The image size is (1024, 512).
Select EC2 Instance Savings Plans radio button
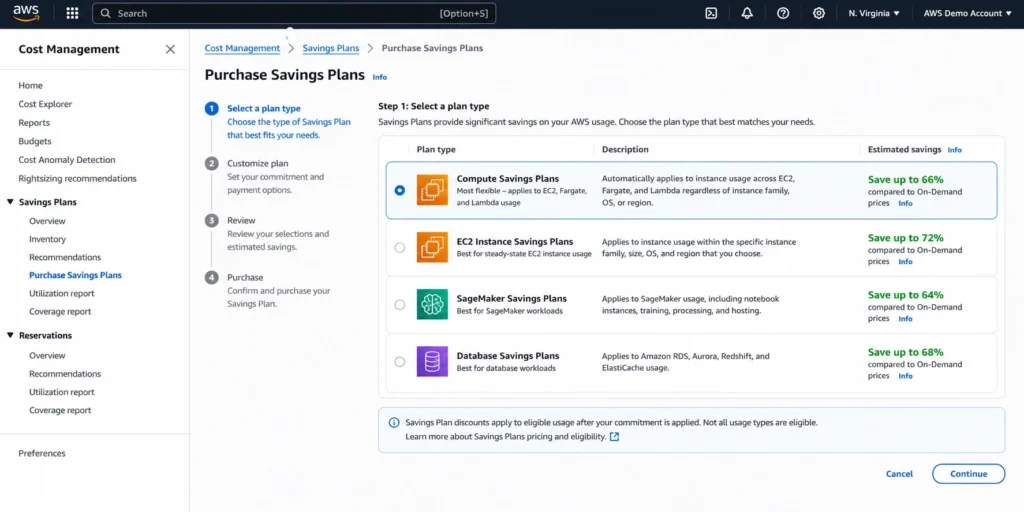click(400, 248)
